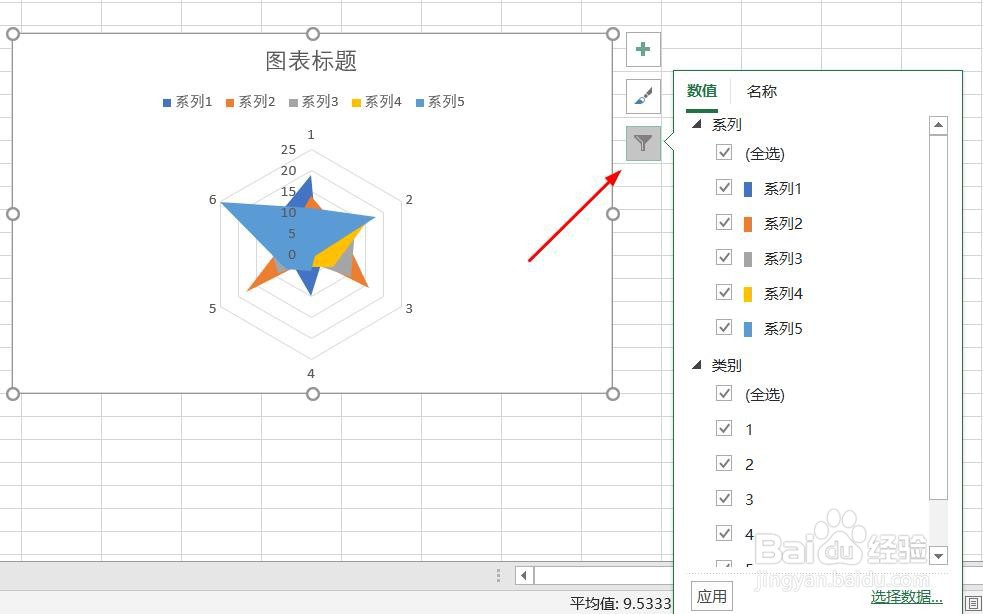This screenshot has width=983, height=614.
Task: Click the chart's bottom-right resize handle
Action: pyautogui.click(x=613, y=394)
